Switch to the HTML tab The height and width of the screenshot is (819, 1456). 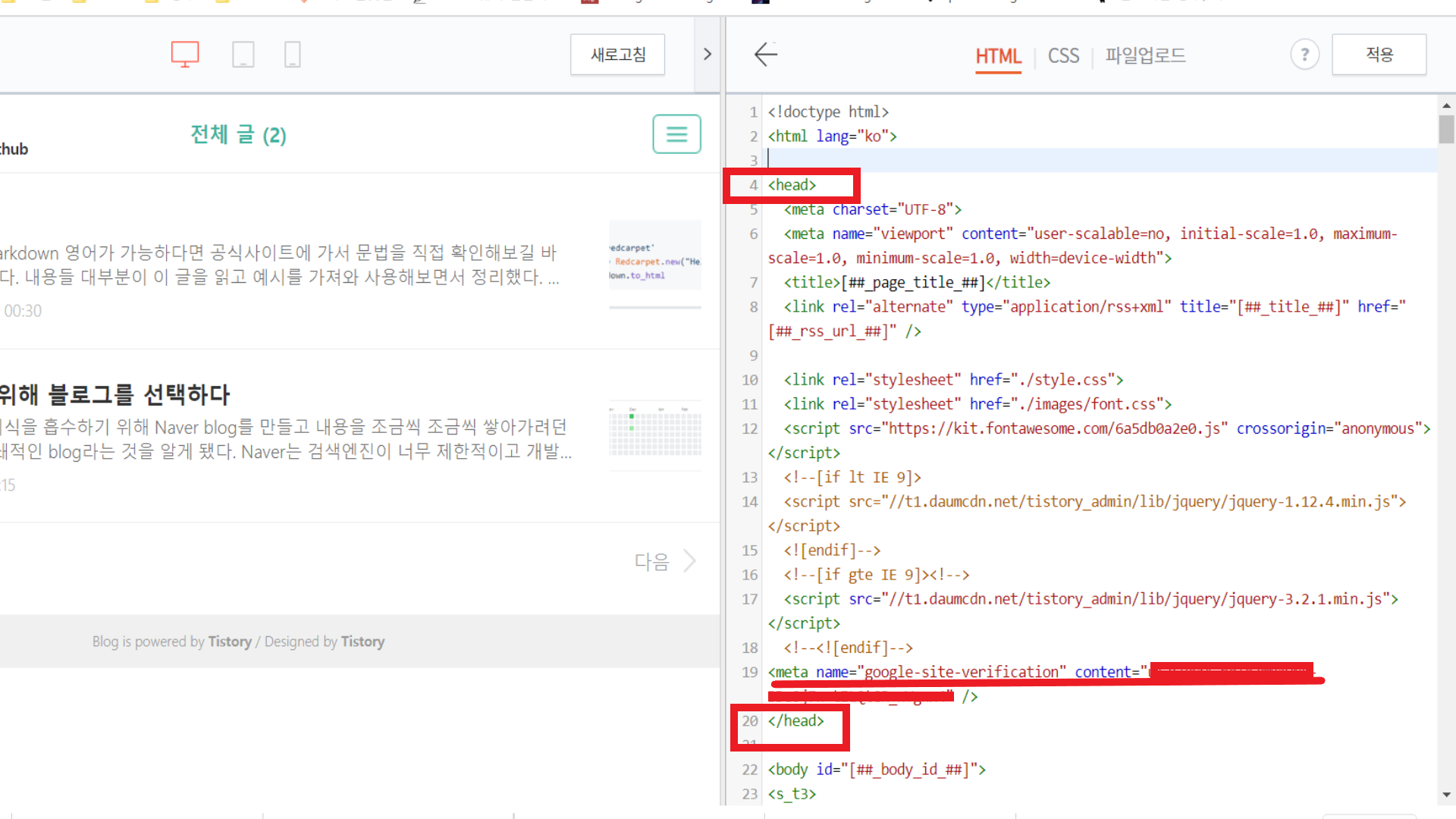pos(998,56)
